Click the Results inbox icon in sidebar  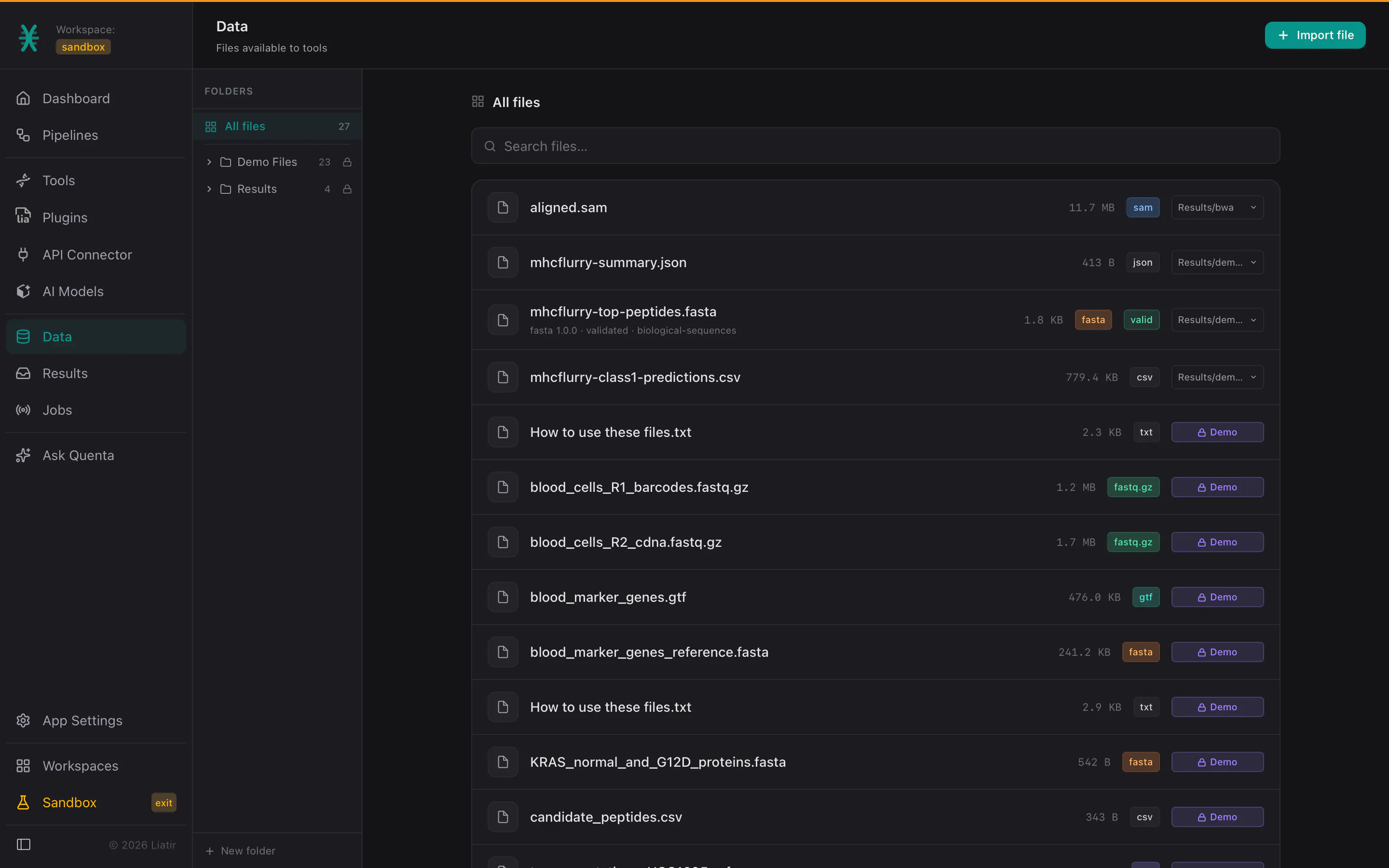[x=23, y=373]
